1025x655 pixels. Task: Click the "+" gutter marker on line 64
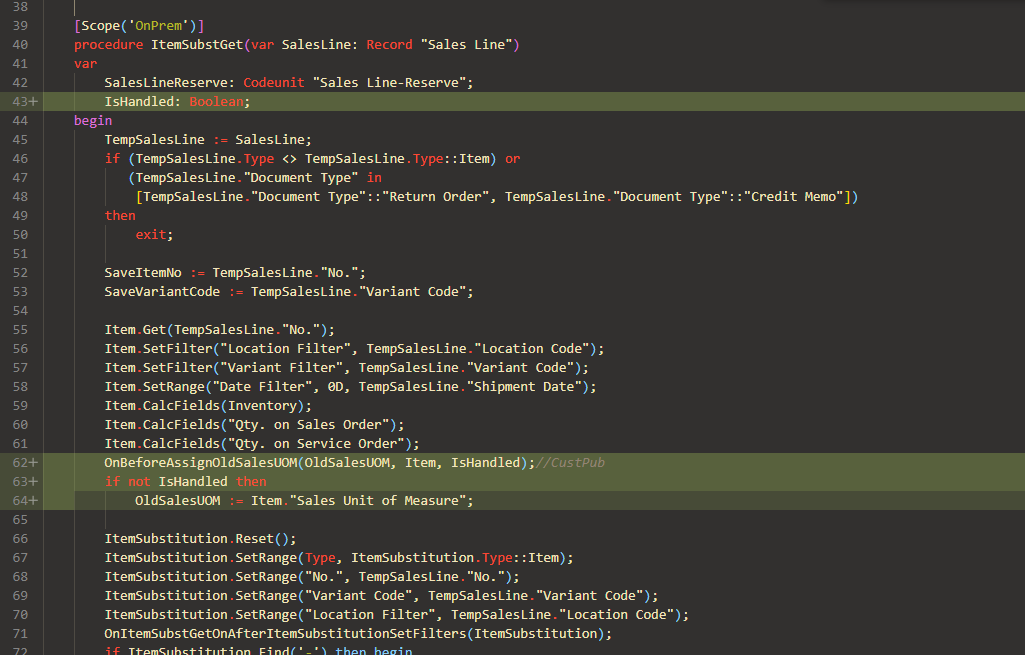point(33,500)
